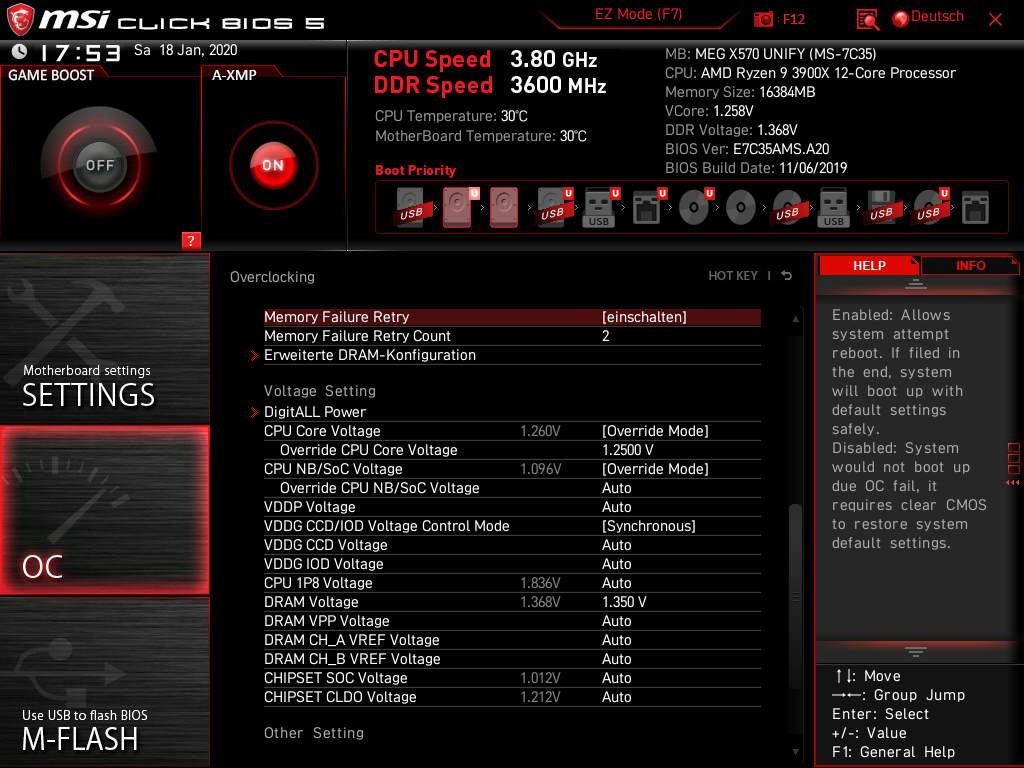This screenshot has height=768, width=1024.
Task: Select highlighted hard disk boot icon with U badge
Action: 458,208
